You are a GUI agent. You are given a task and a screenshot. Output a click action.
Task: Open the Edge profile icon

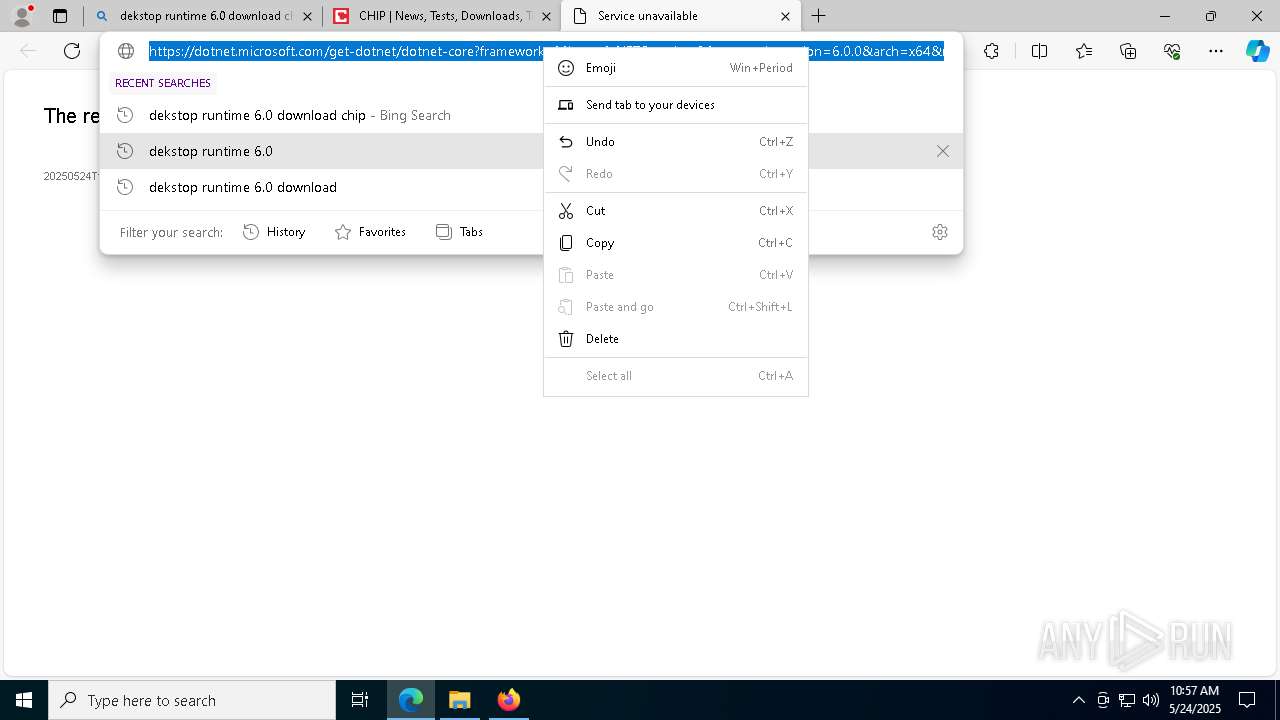pos(22,16)
